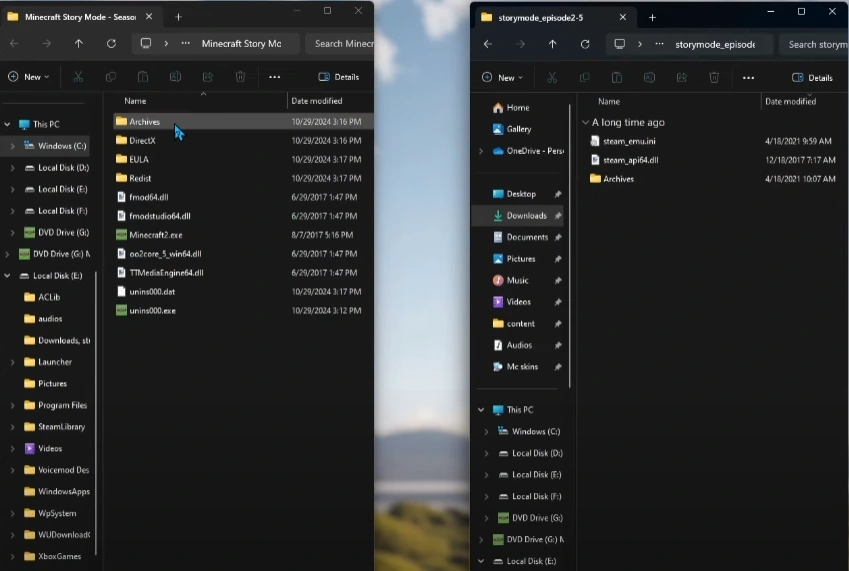Expand Program Files folder in left tree
849x571 pixels.
tap(12, 405)
